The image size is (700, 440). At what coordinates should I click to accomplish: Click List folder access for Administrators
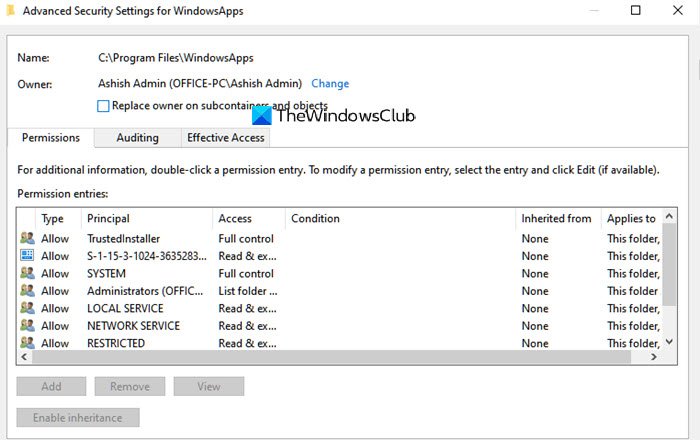pyautogui.click(x=248, y=291)
